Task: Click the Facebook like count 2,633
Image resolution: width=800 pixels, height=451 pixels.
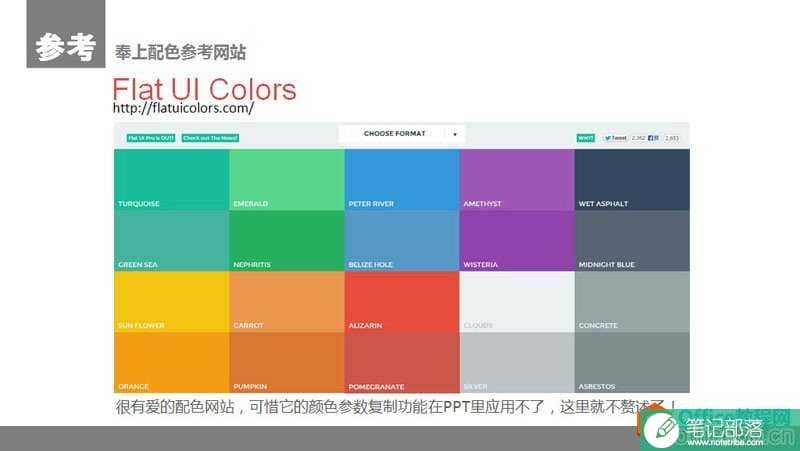Action: point(672,138)
